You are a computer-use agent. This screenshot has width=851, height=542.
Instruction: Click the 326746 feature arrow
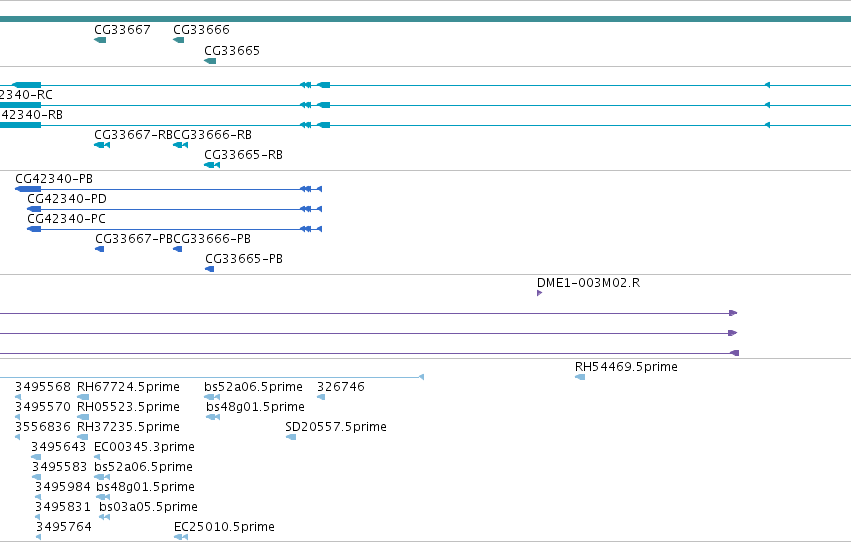coord(321,397)
